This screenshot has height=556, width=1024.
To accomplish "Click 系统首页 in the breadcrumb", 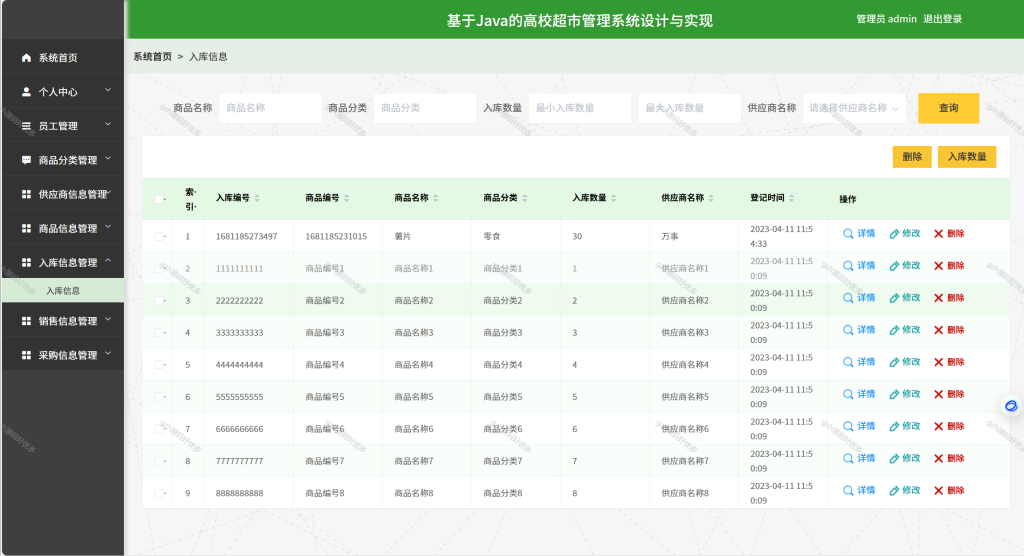I will (x=152, y=57).
